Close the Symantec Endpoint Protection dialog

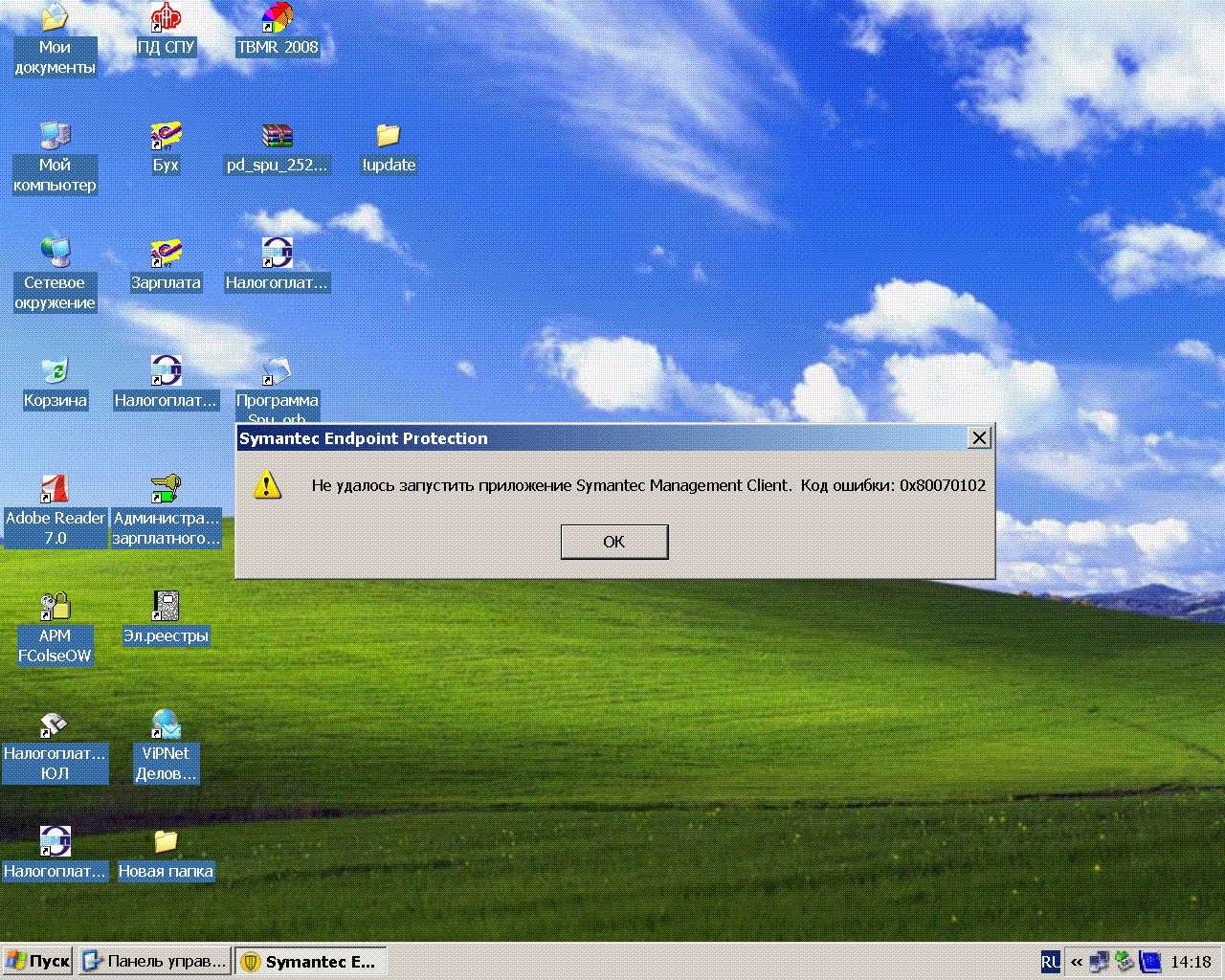(x=979, y=437)
